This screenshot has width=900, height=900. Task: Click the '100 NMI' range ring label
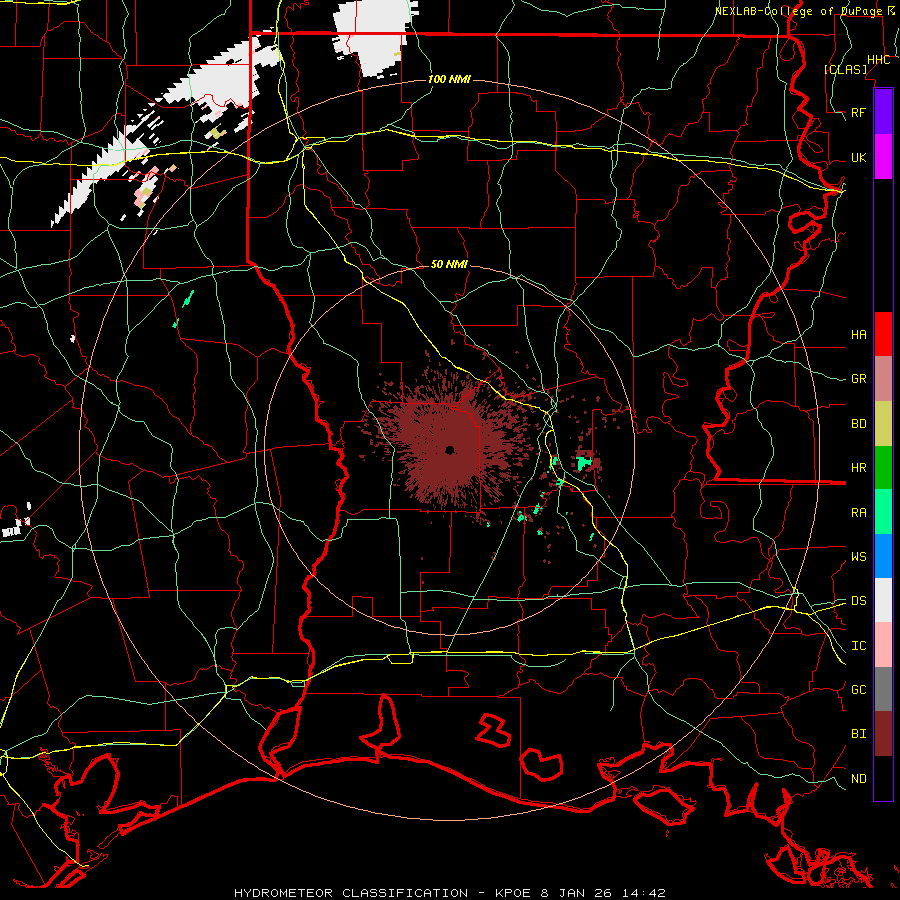click(449, 79)
